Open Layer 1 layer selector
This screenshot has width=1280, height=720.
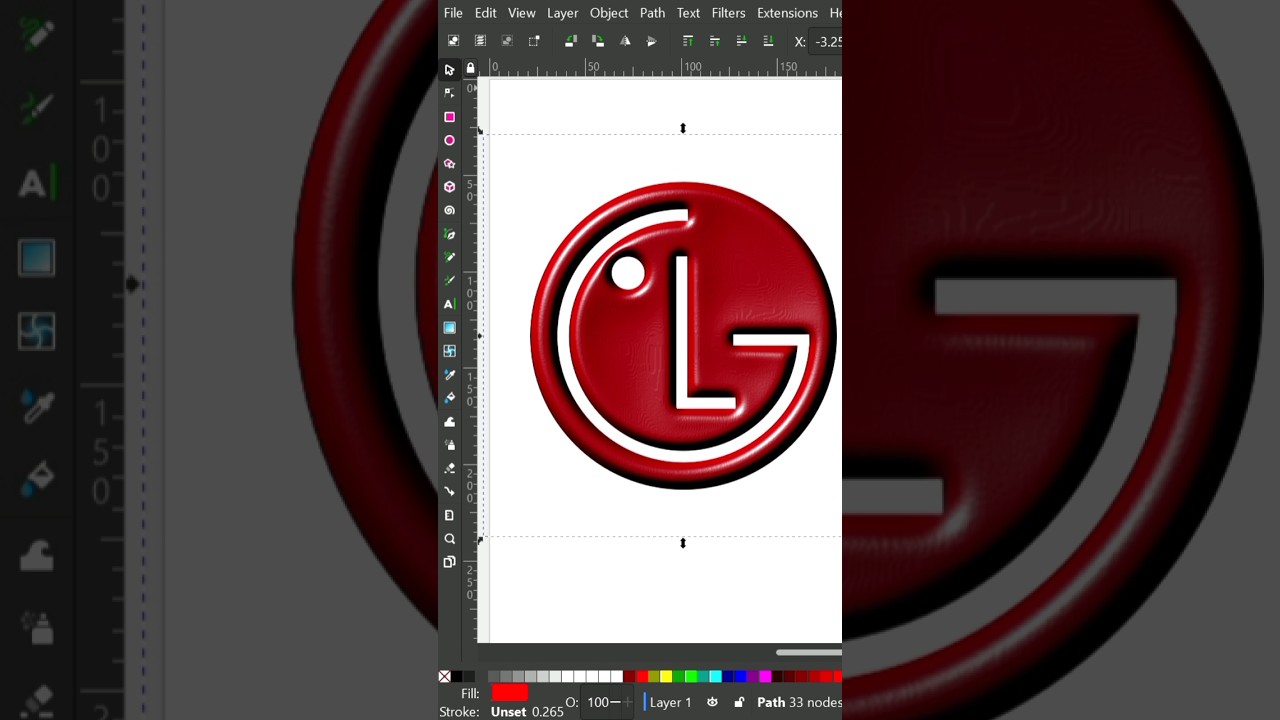tap(668, 702)
